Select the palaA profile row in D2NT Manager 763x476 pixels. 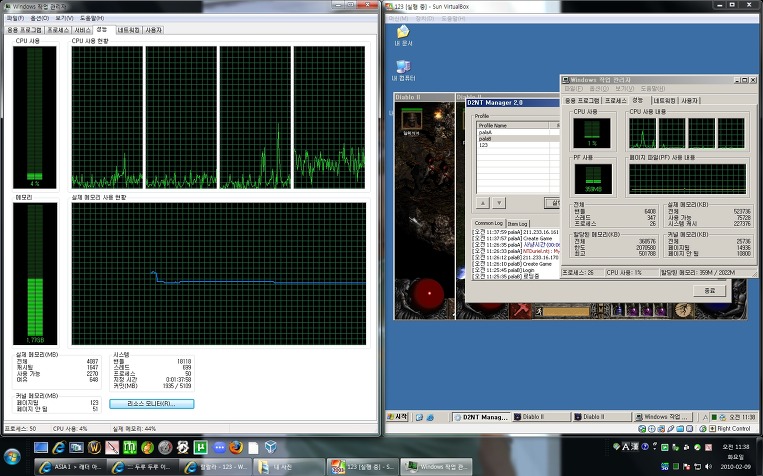click(518, 132)
